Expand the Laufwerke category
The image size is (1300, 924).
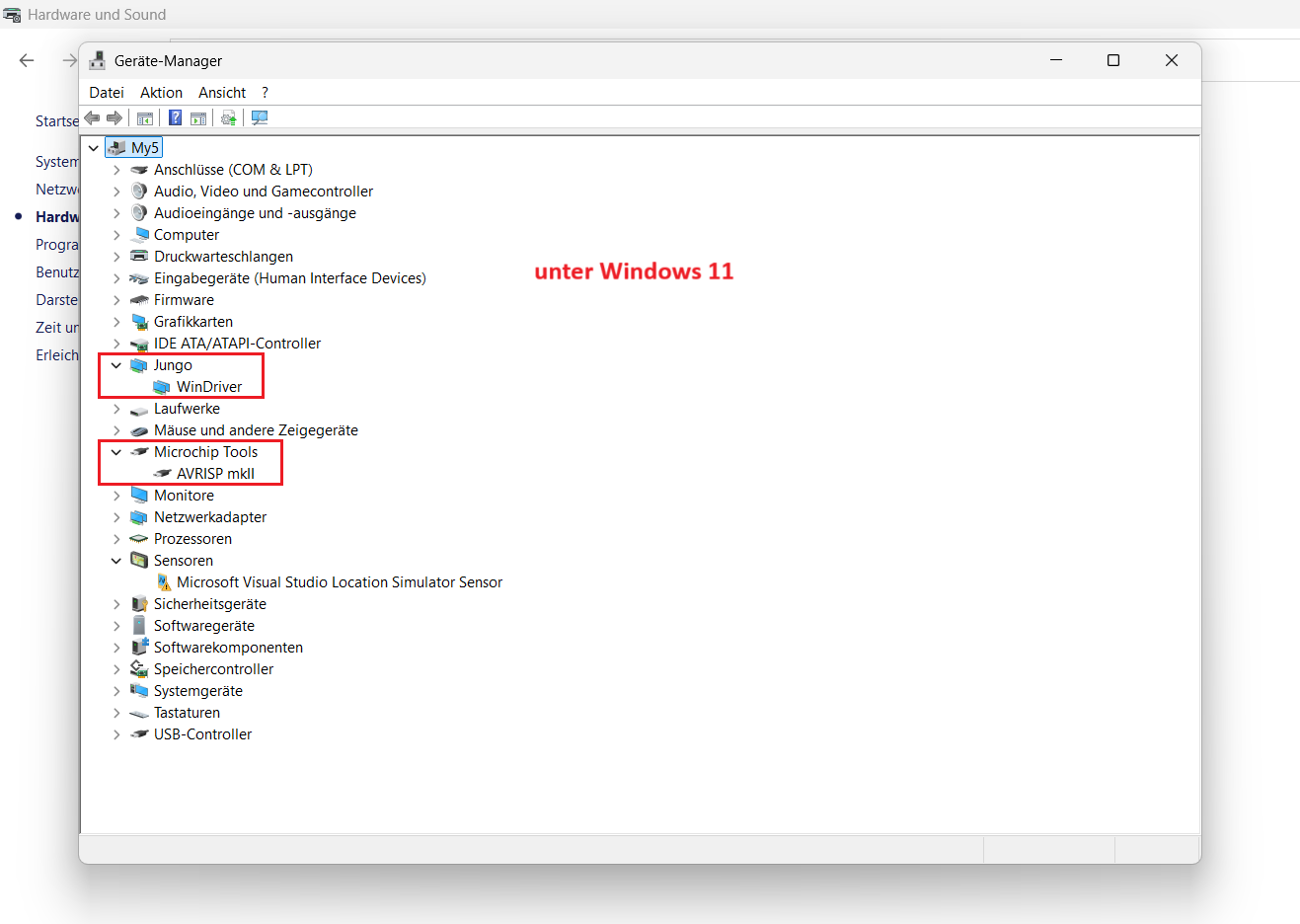click(x=116, y=409)
